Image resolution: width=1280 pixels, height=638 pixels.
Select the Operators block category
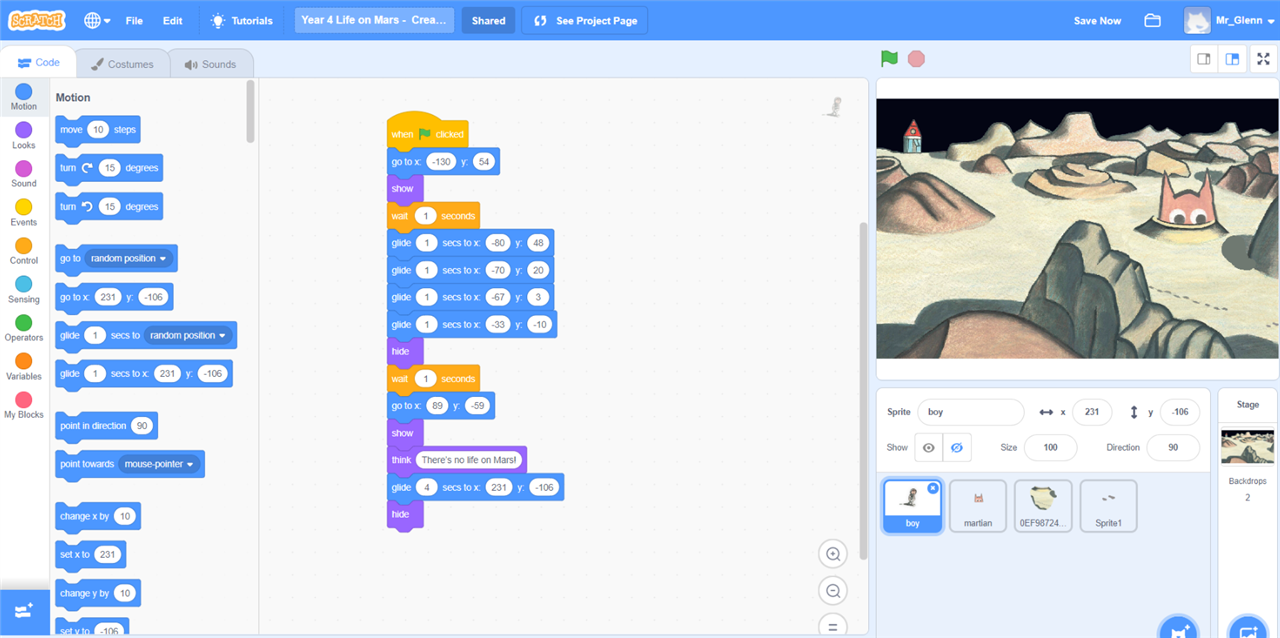click(24, 328)
